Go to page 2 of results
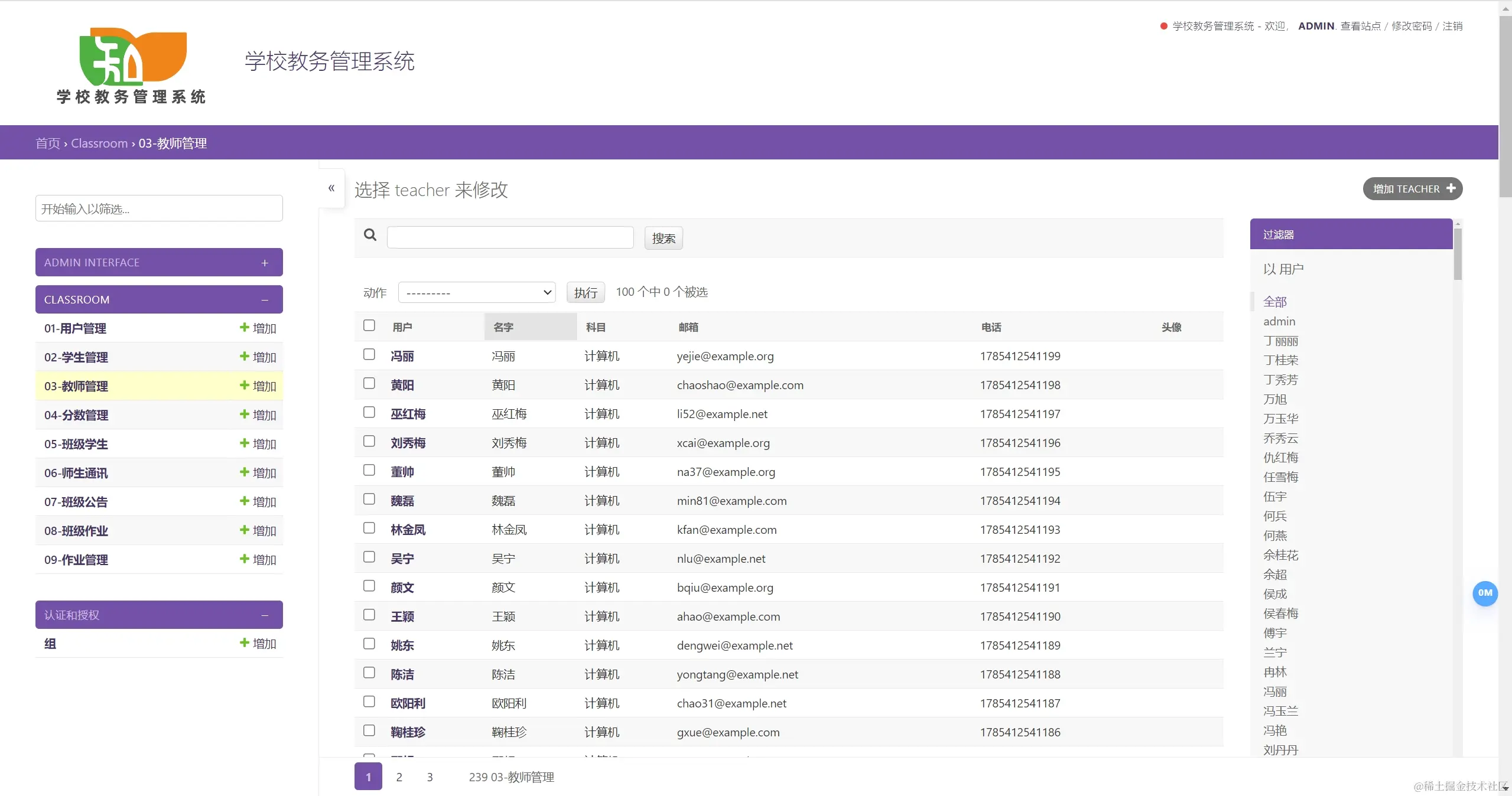The height and width of the screenshot is (796, 1512). (399, 777)
